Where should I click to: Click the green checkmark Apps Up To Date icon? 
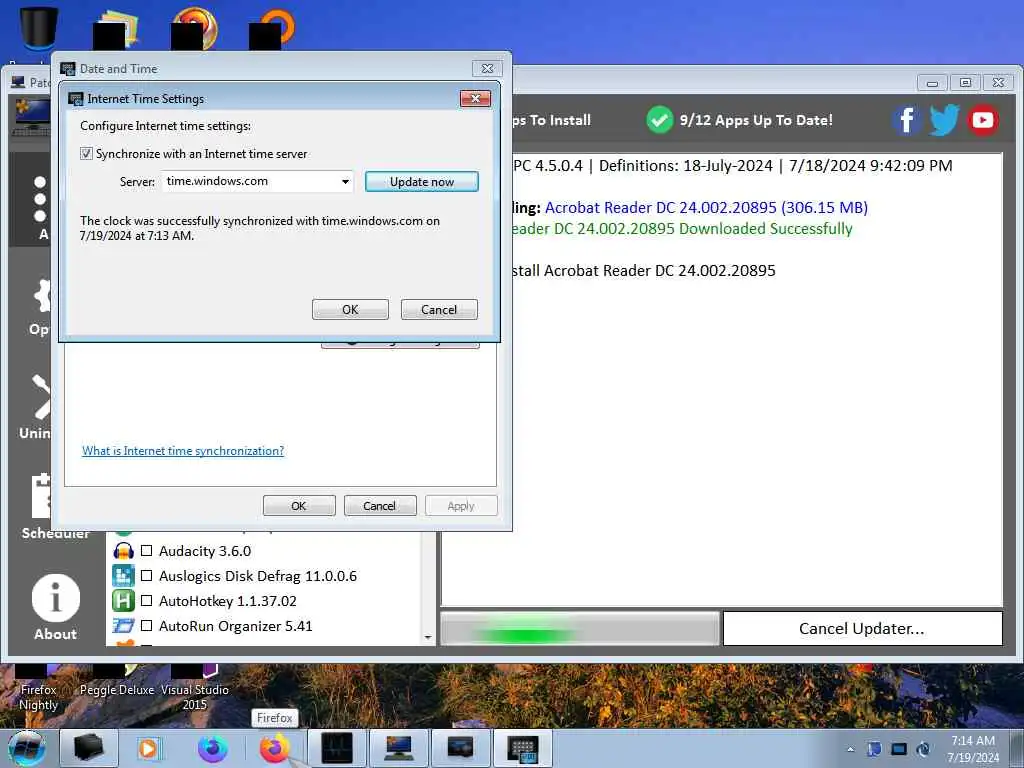tap(660, 120)
